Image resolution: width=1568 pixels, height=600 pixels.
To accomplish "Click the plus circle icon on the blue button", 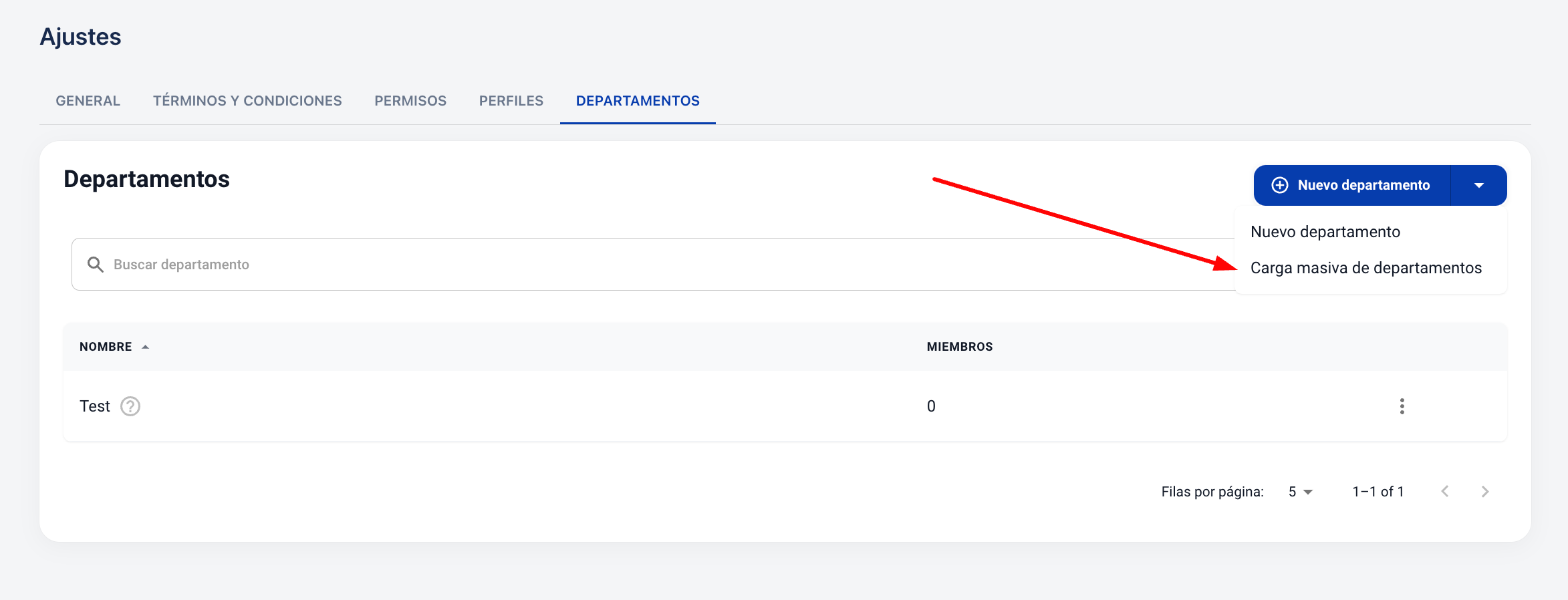I will [x=1280, y=185].
